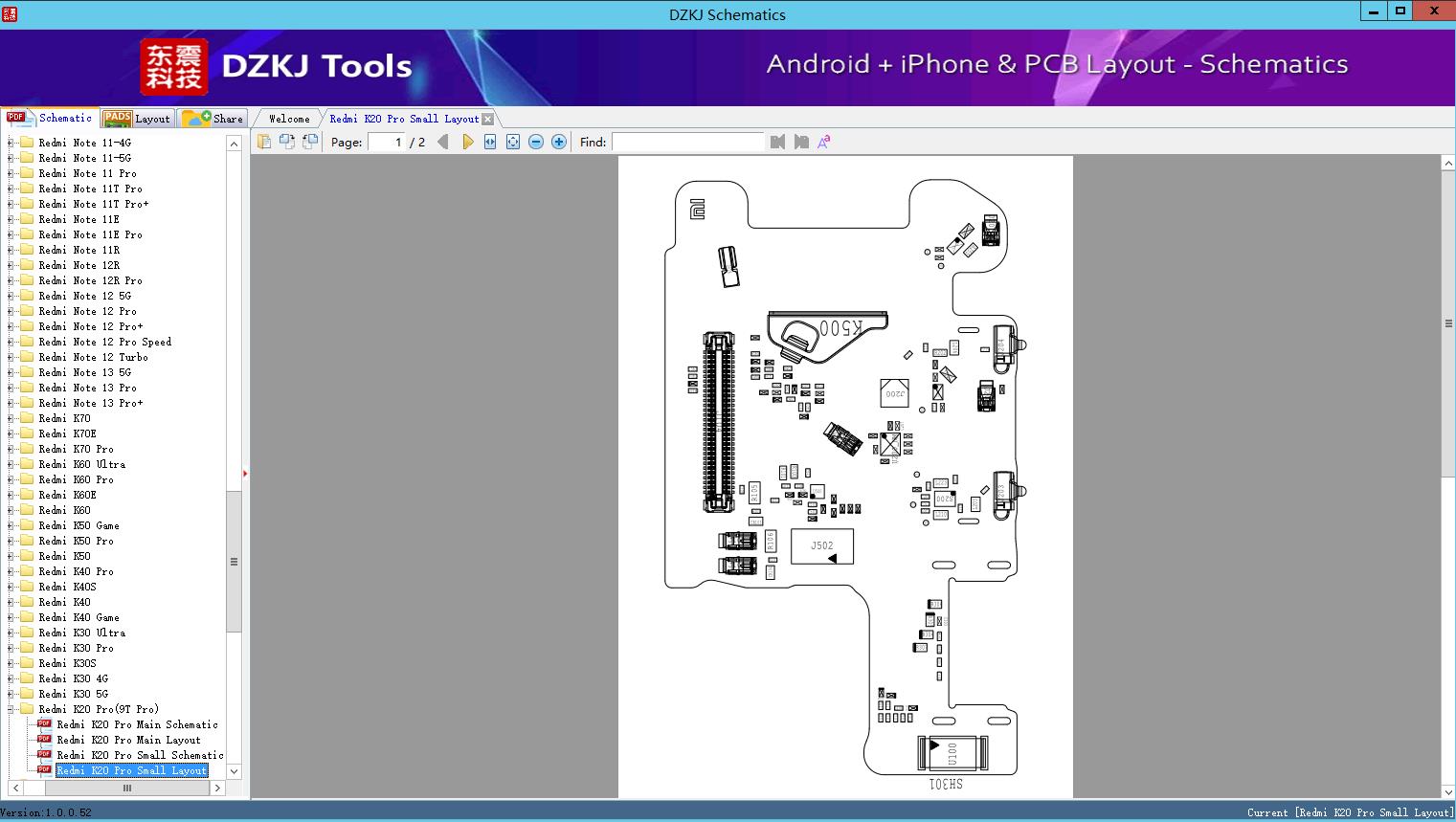Zoom out with the minus icon
Image resolution: width=1456 pixels, height=822 pixels.
[536, 142]
